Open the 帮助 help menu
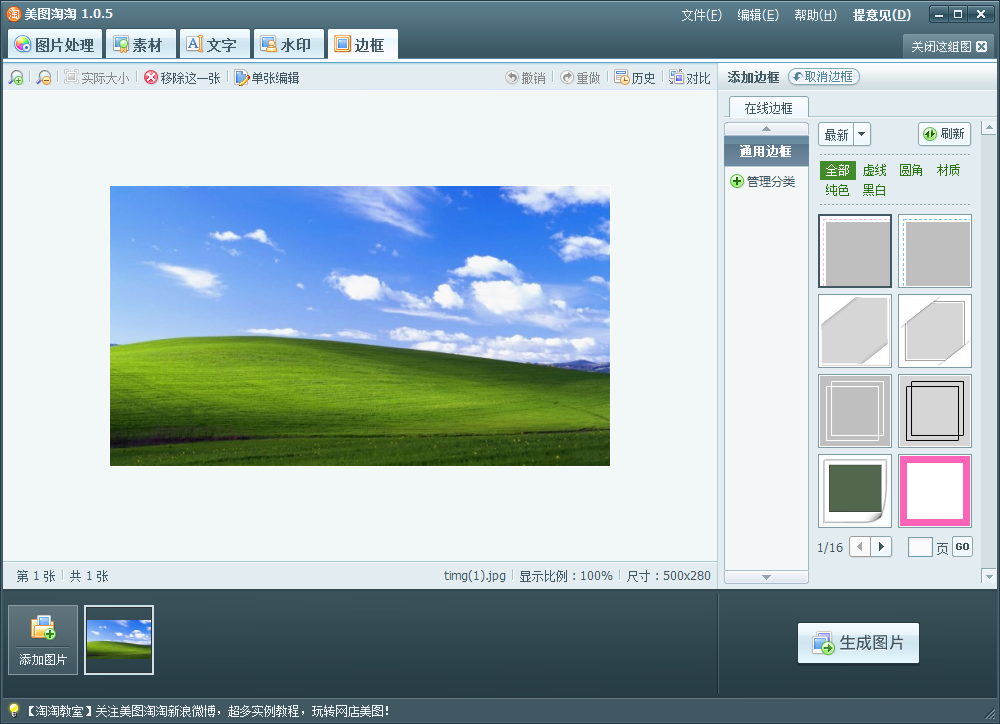This screenshot has width=1000, height=724. tap(814, 14)
